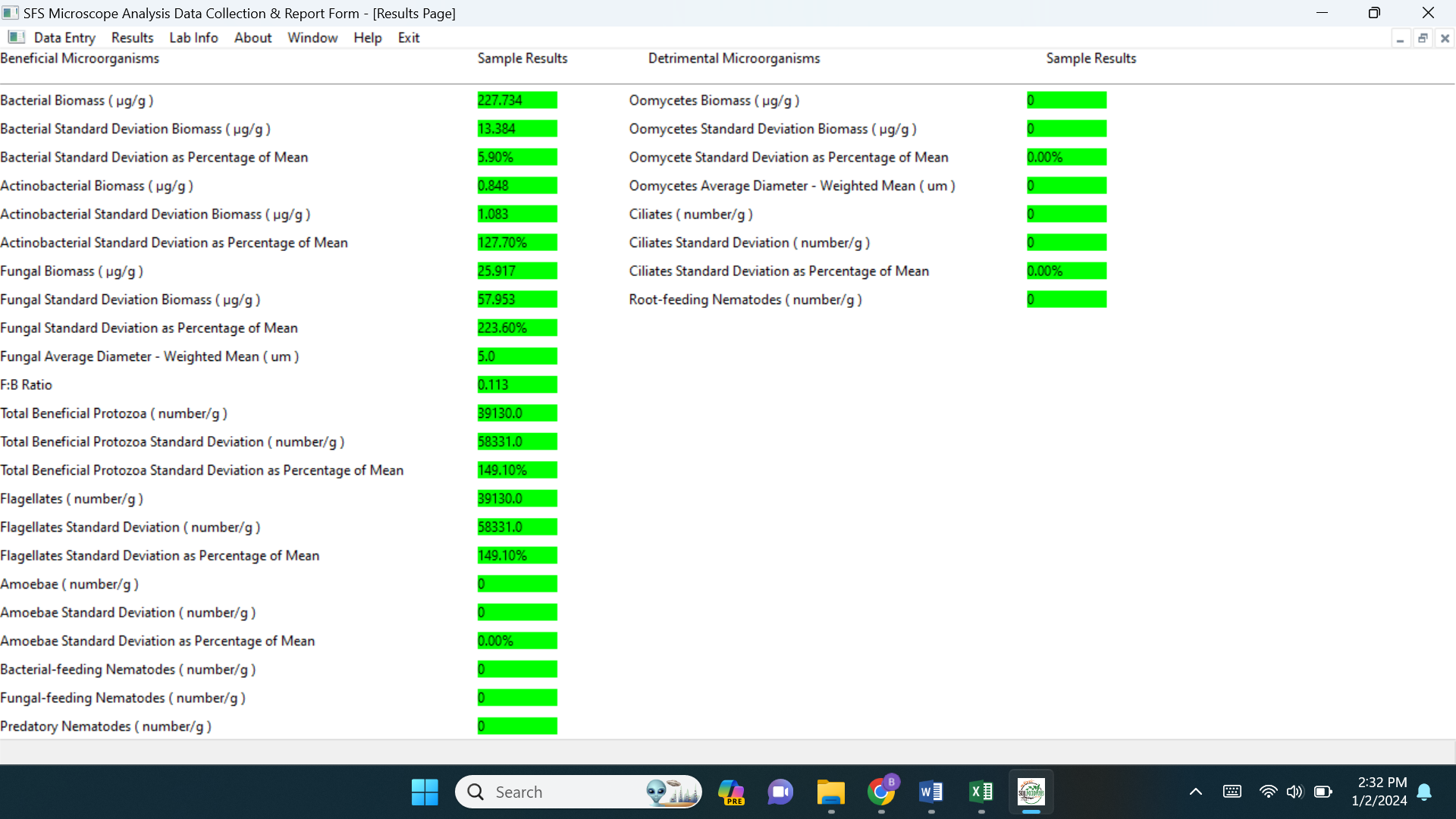
Task: Open the Teams chat taskbar icon
Action: click(780, 792)
